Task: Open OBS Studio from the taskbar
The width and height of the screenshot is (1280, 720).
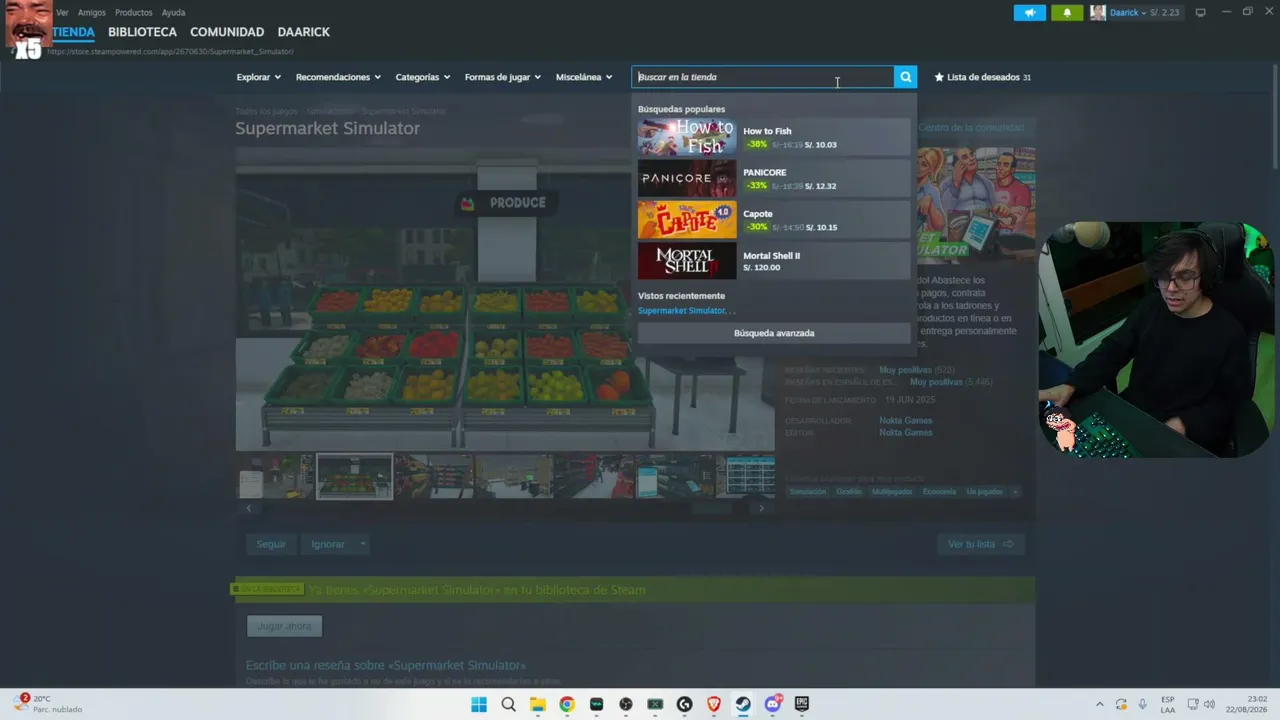Action: point(626,704)
